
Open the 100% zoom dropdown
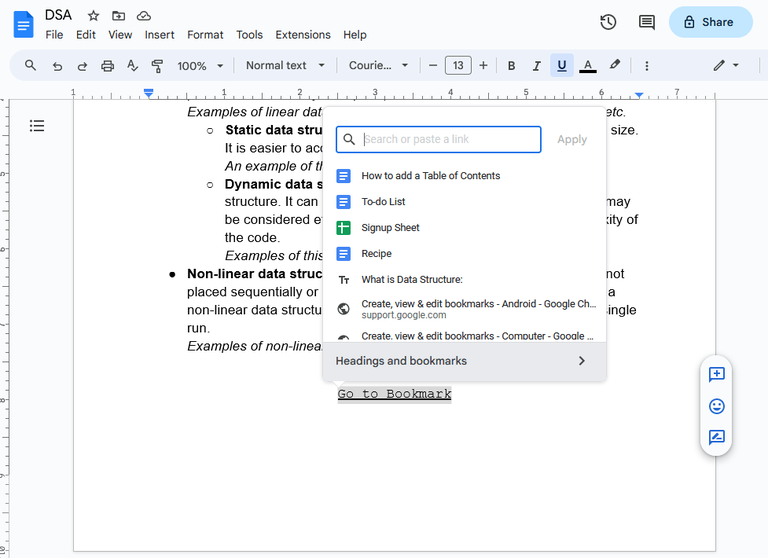[200, 66]
